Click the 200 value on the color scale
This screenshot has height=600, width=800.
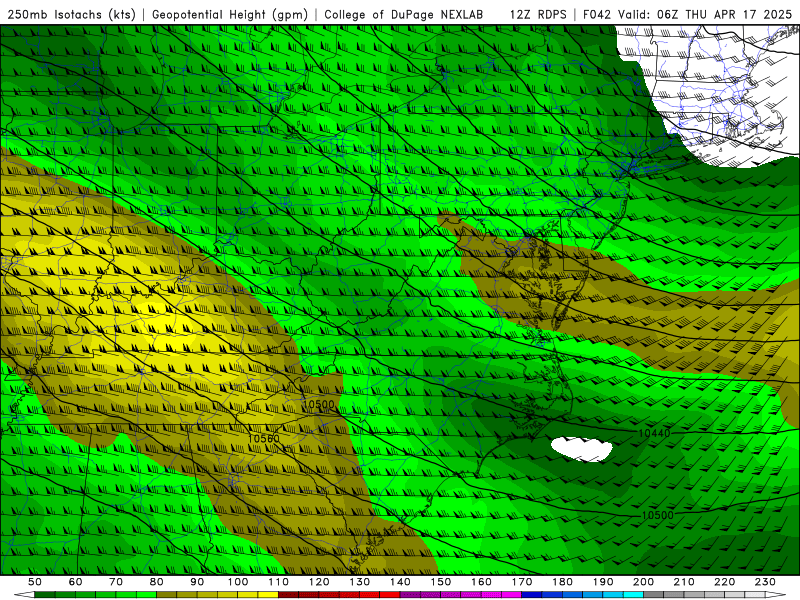[644, 582]
